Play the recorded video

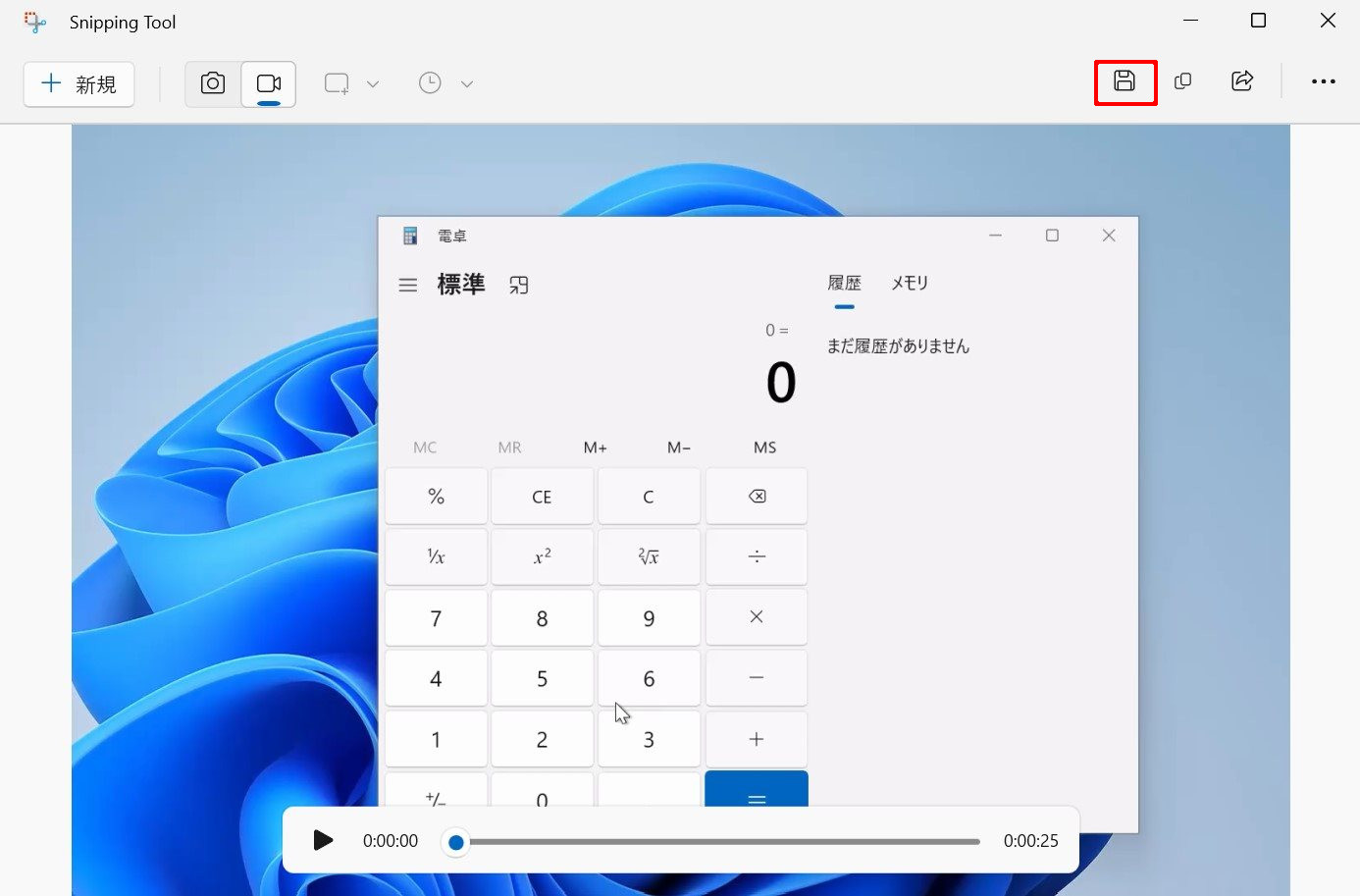323,840
